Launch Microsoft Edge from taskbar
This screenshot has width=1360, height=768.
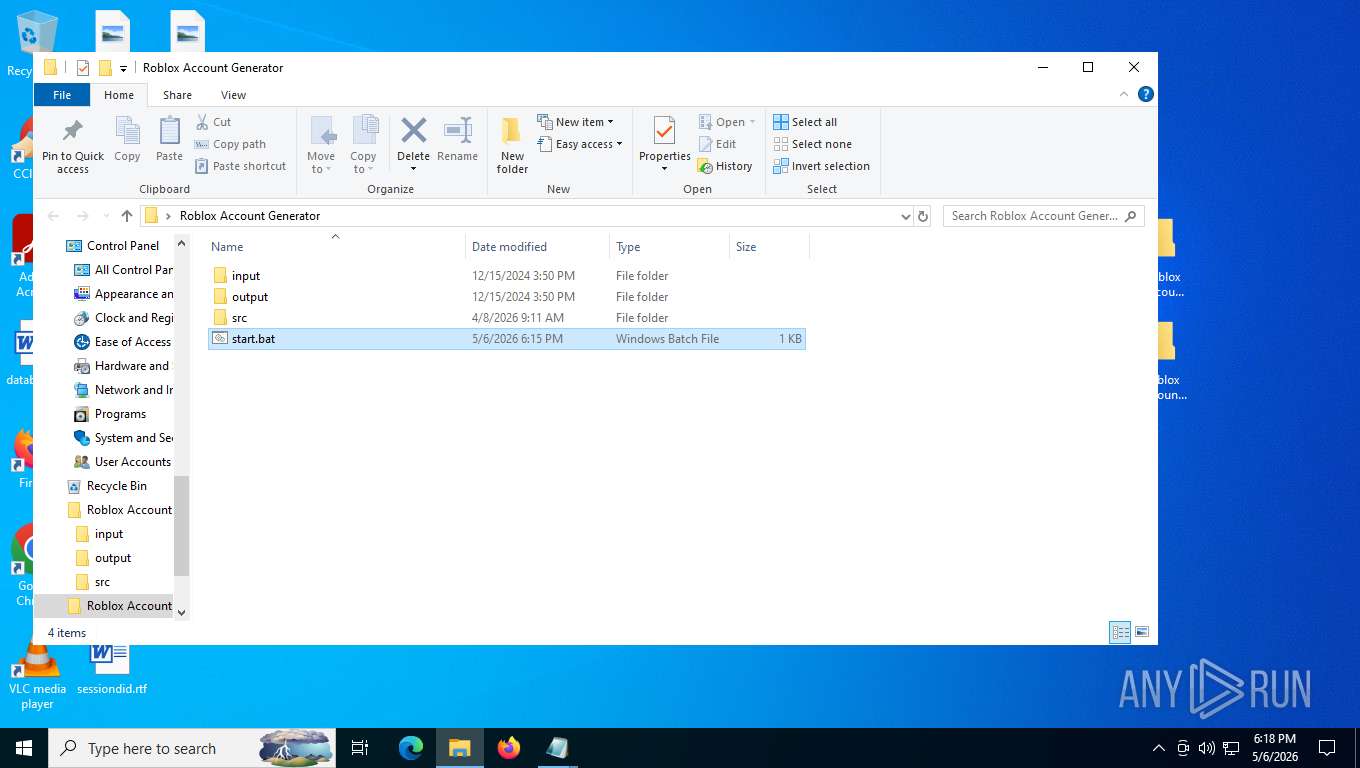pos(411,748)
